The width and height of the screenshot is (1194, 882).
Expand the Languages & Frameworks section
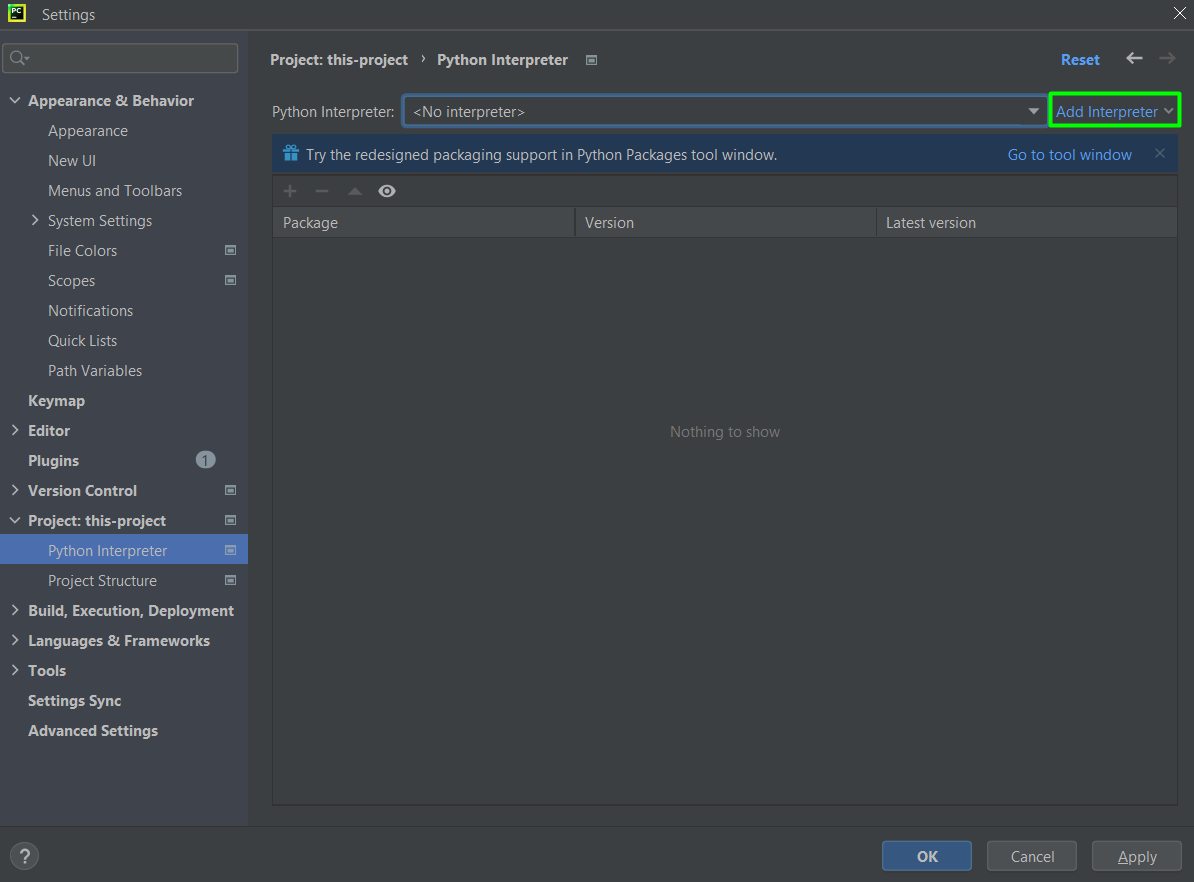(14, 641)
